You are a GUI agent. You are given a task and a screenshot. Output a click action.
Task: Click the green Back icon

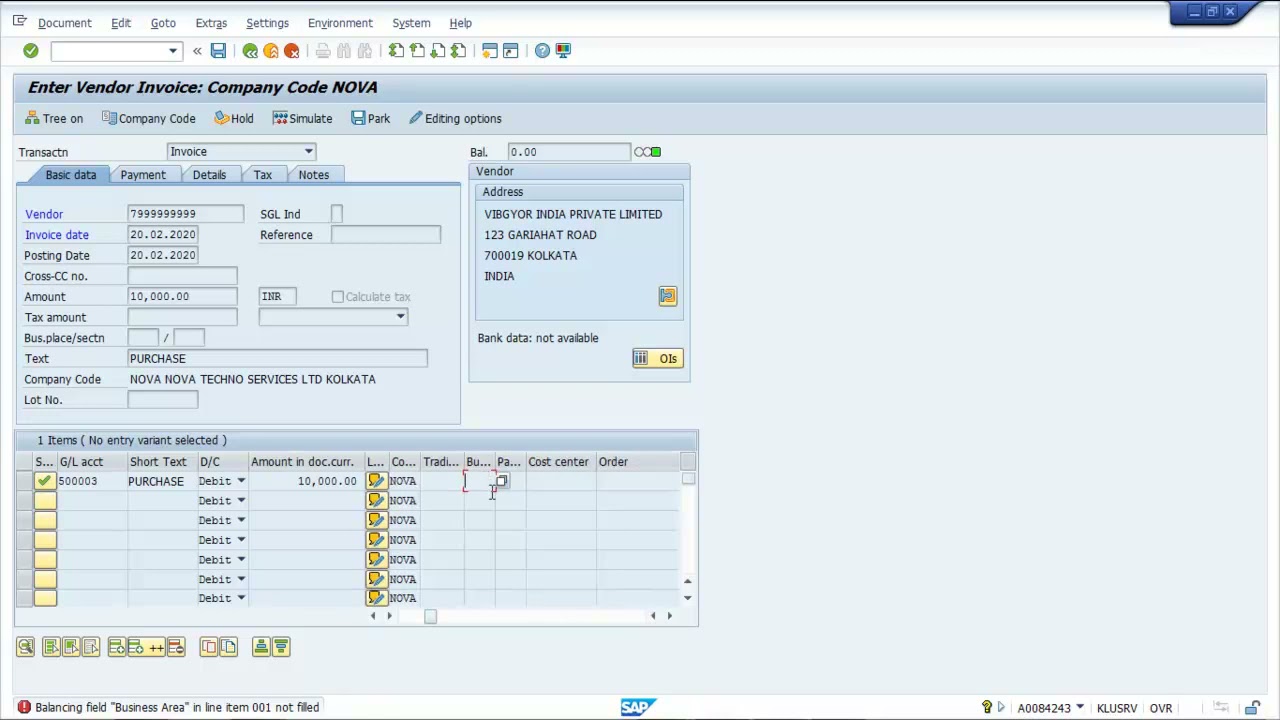(250, 50)
